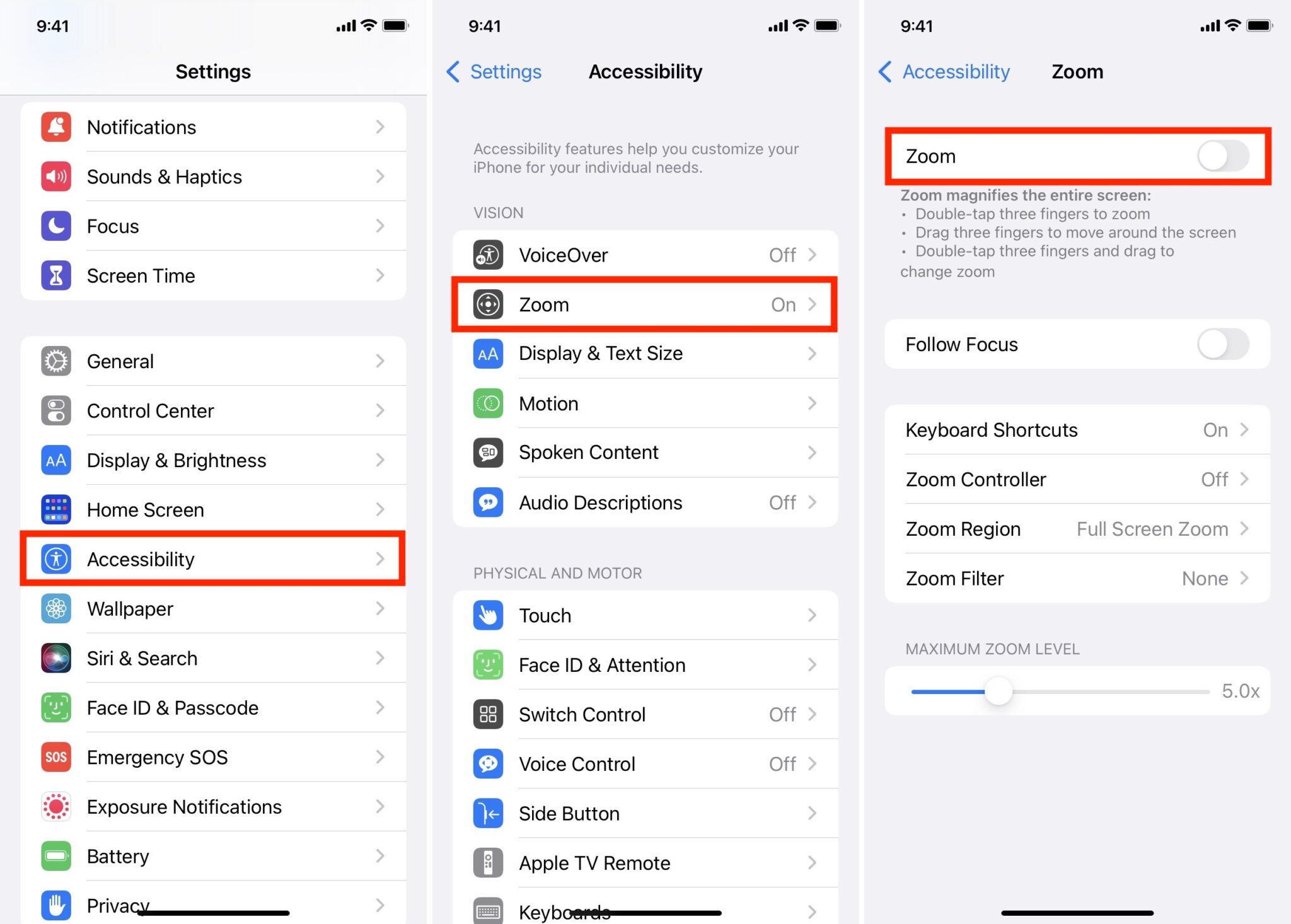This screenshot has width=1291, height=924.
Task: Open Keyboard Shortcuts settings under Zoom
Action: [1079, 430]
